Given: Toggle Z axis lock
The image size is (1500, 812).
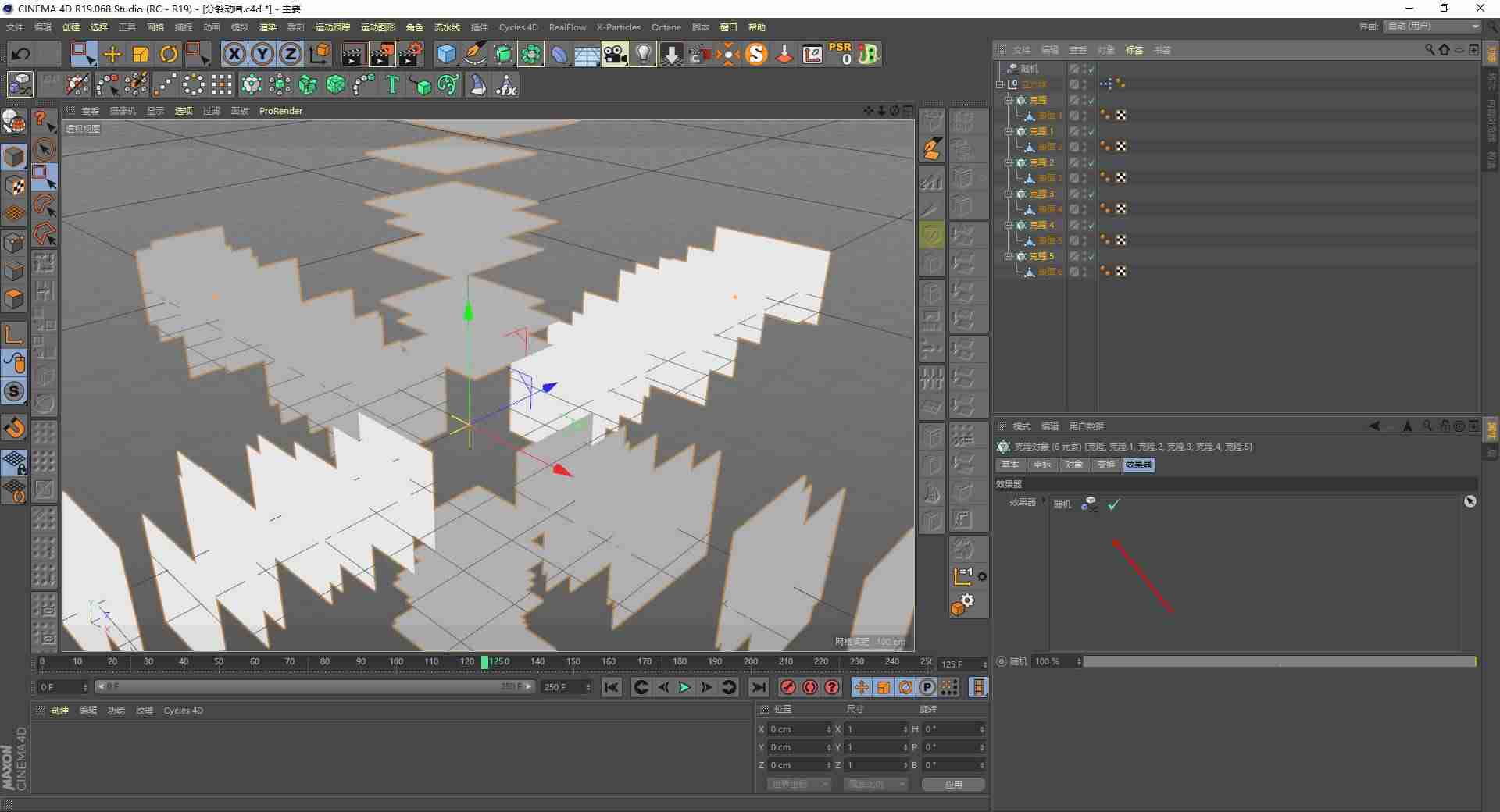Looking at the screenshot, I should (x=291, y=54).
